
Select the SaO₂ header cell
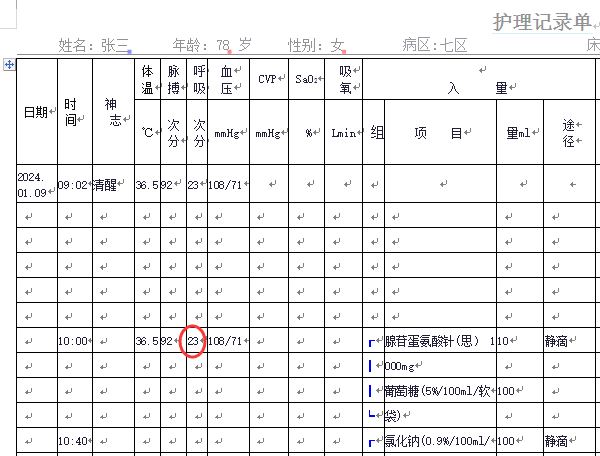click(x=307, y=79)
